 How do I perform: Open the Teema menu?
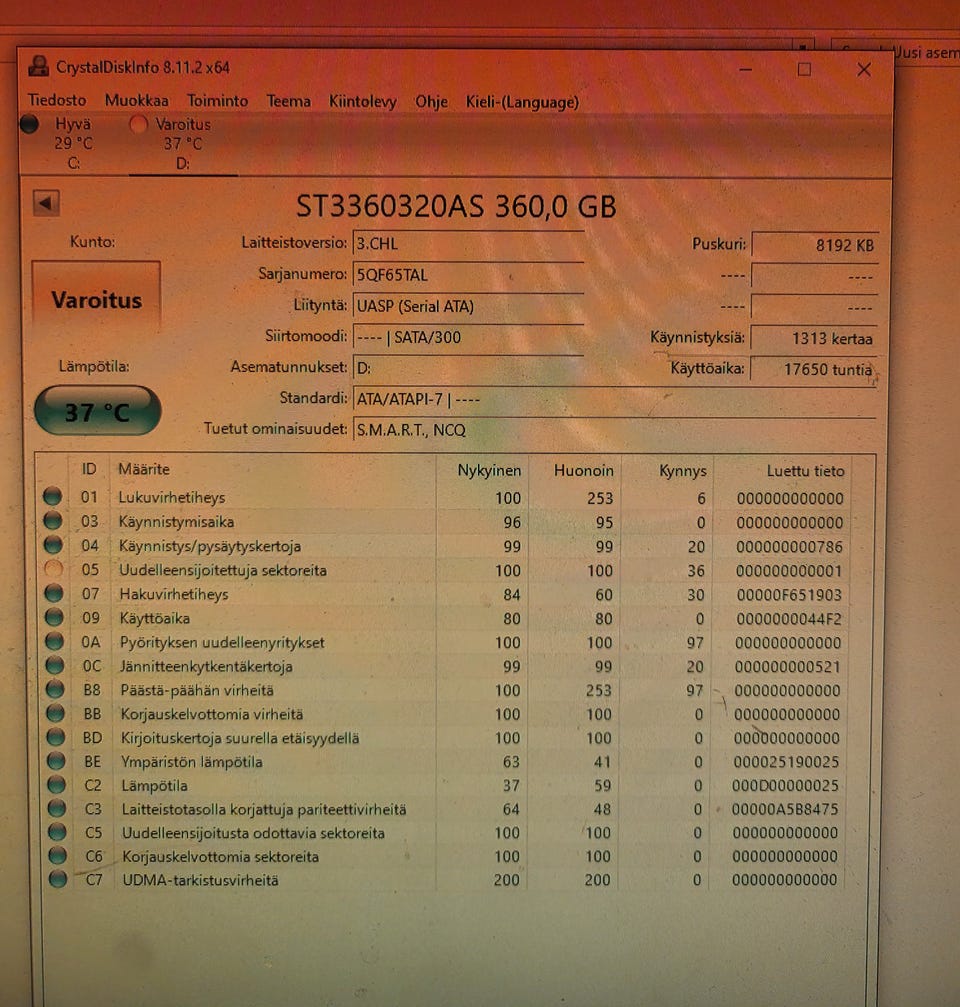[288, 101]
